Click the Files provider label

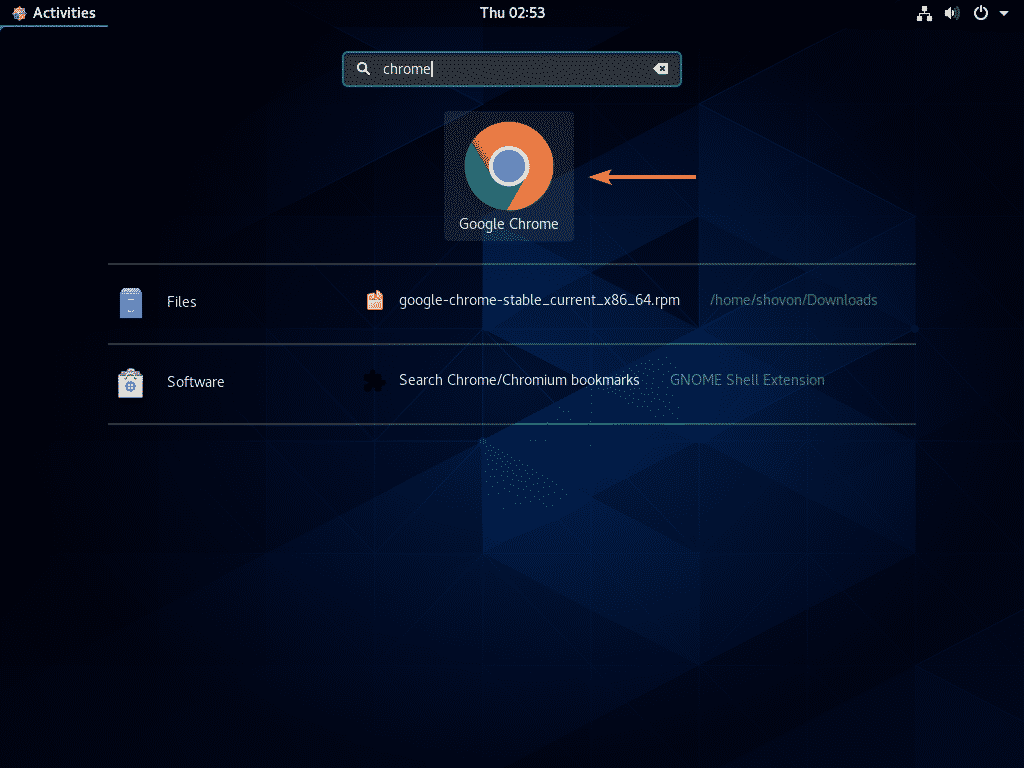[182, 302]
